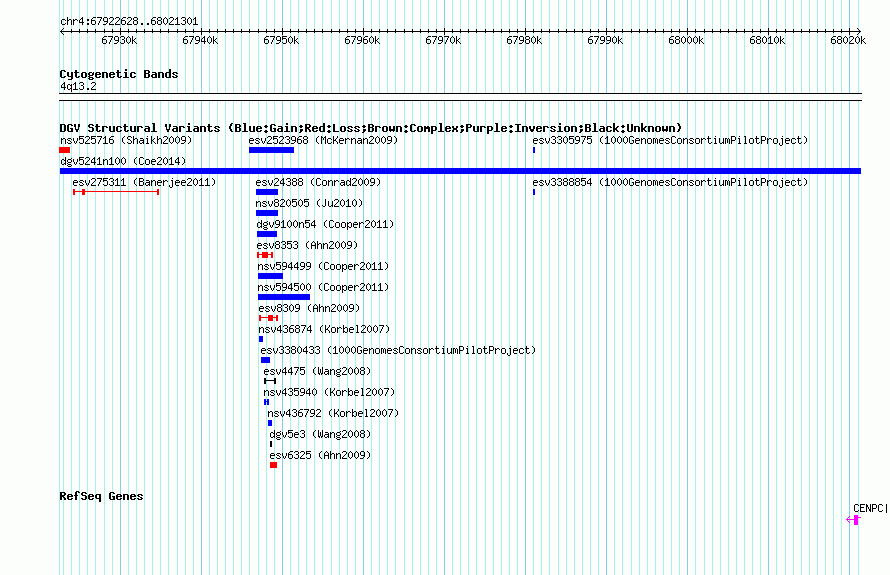Screen dimensions: 890x575
Task: Click the nsv594500 blue gain bar
Action: (284, 297)
